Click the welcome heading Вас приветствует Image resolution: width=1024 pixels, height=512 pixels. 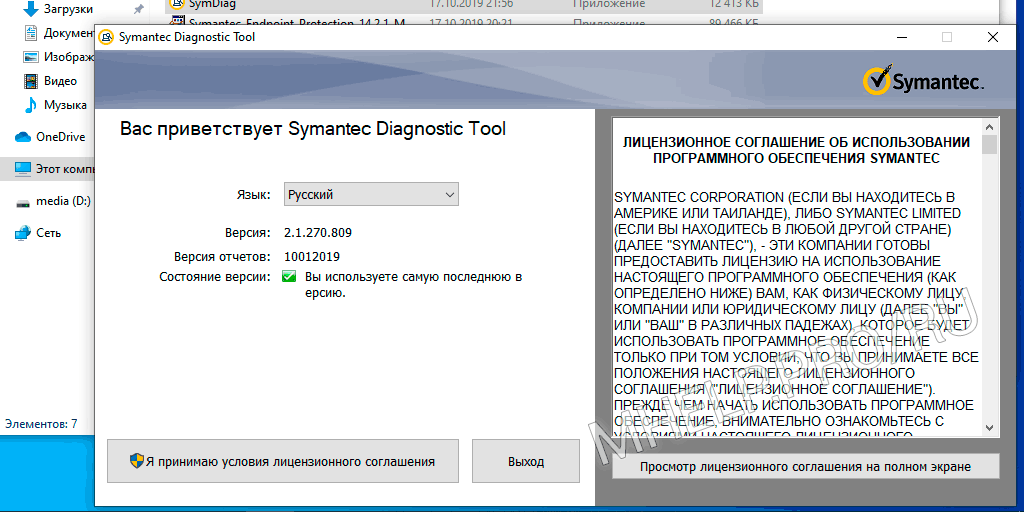(x=313, y=128)
